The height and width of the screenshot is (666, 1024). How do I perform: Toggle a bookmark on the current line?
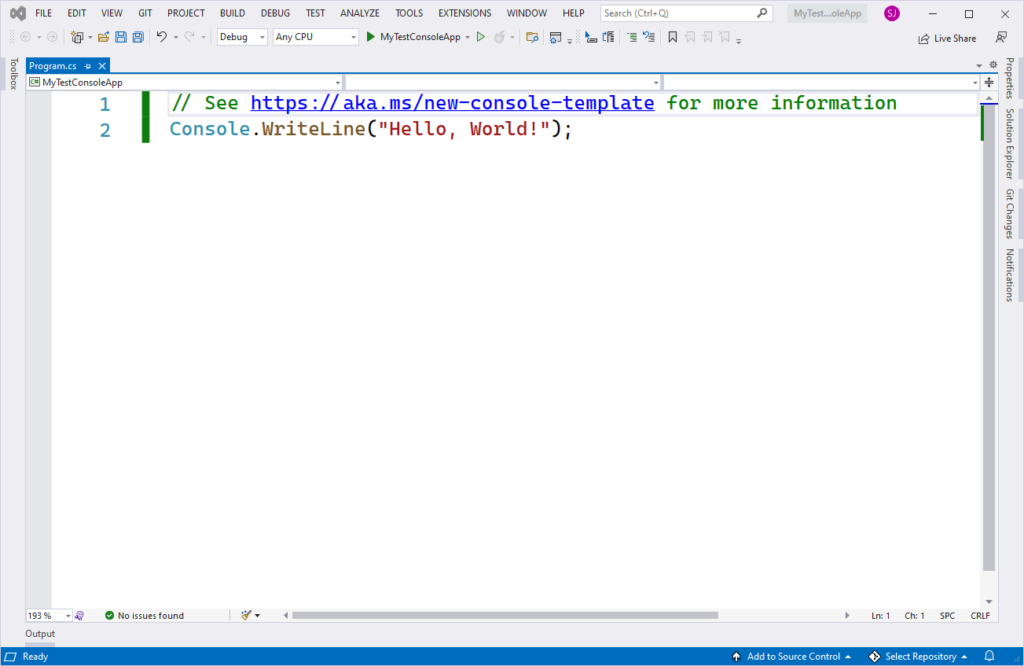coord(673,37)
